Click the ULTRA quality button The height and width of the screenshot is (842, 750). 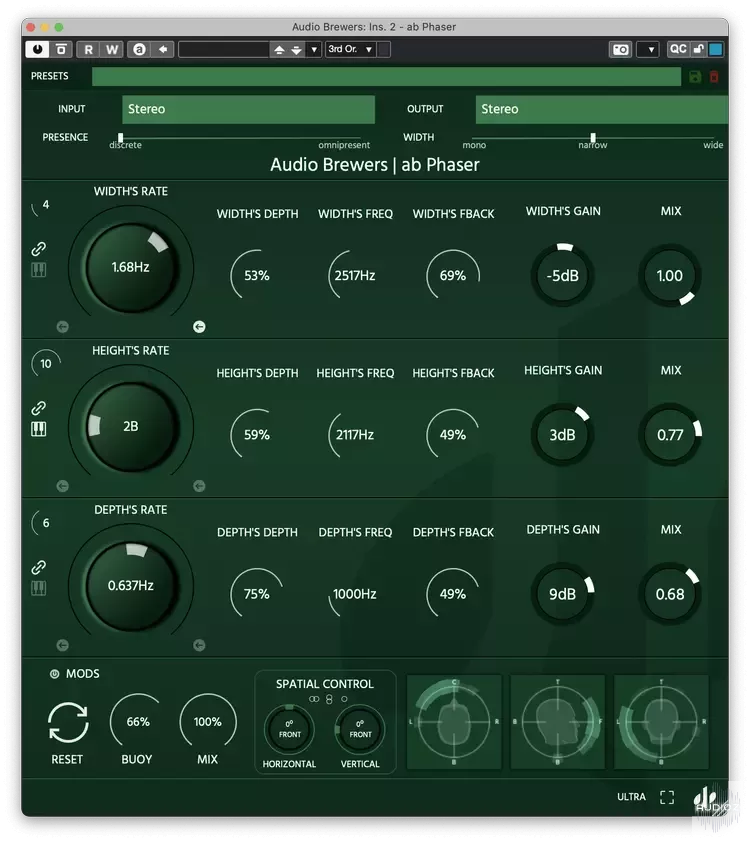pos(631,797)
